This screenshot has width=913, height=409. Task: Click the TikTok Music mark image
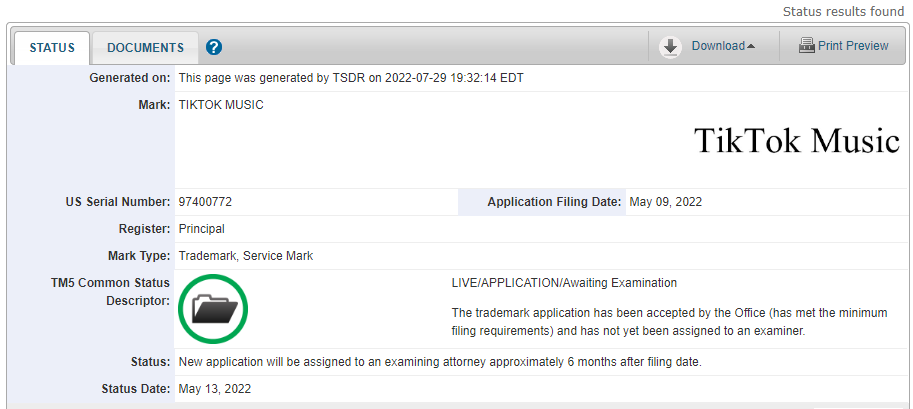click(x=797, y=140)
